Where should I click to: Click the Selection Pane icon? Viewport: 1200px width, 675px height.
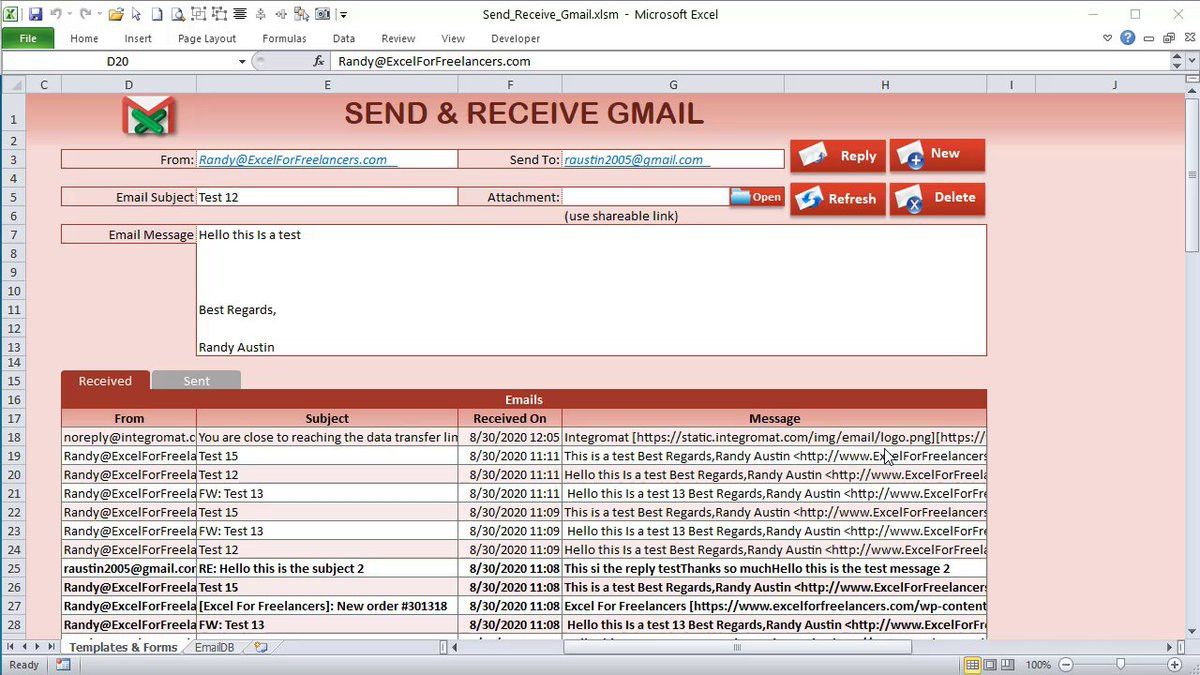302,14
